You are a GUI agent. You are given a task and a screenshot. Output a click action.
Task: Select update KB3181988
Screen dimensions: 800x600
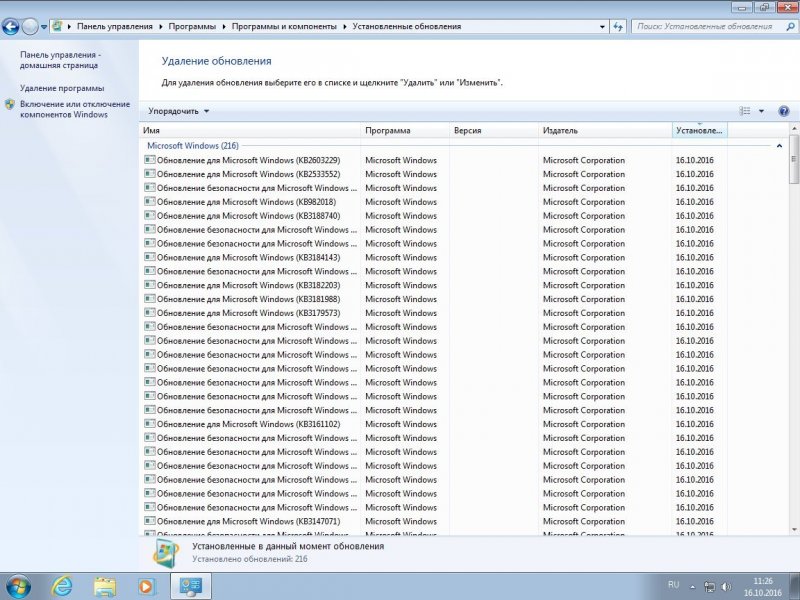click(248, 299)
